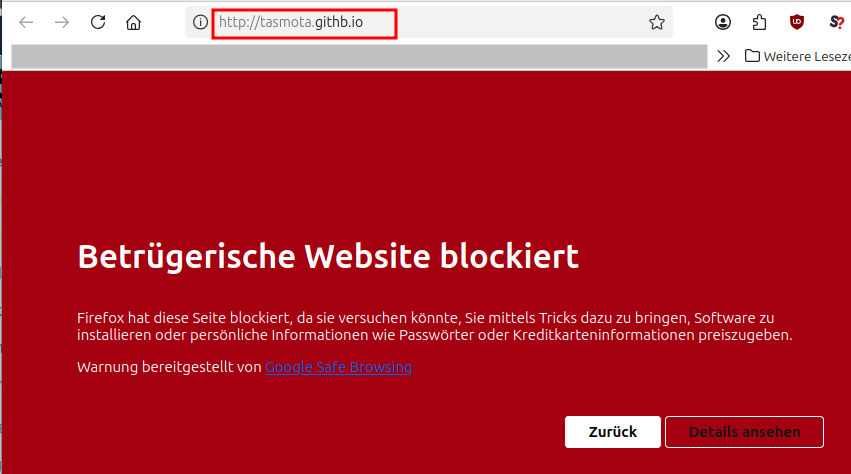Bookmark this page with the star
Viewport: 851px width, 474px height.
click(x=656, y=22)
